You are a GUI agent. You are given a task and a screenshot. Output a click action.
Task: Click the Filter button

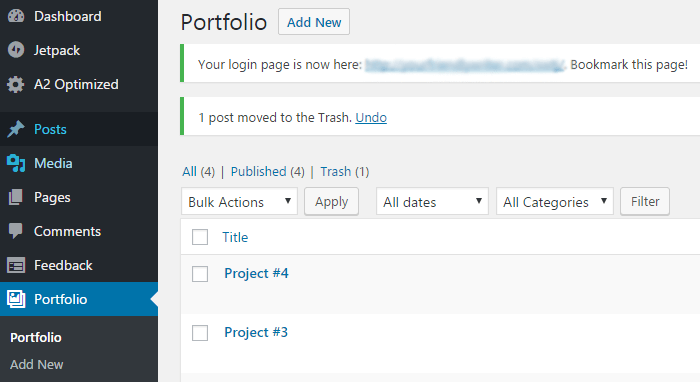click(x=645, y=201)
